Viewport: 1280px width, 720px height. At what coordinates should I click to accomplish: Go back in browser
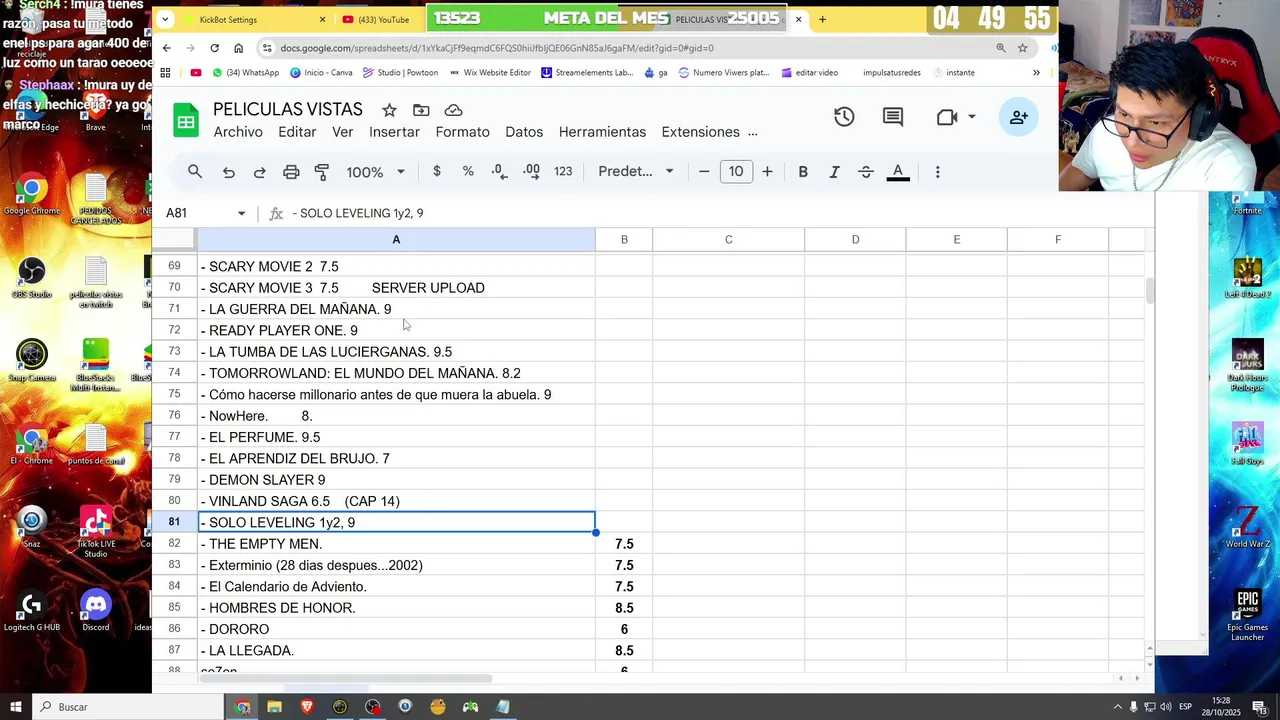(167, 48)
